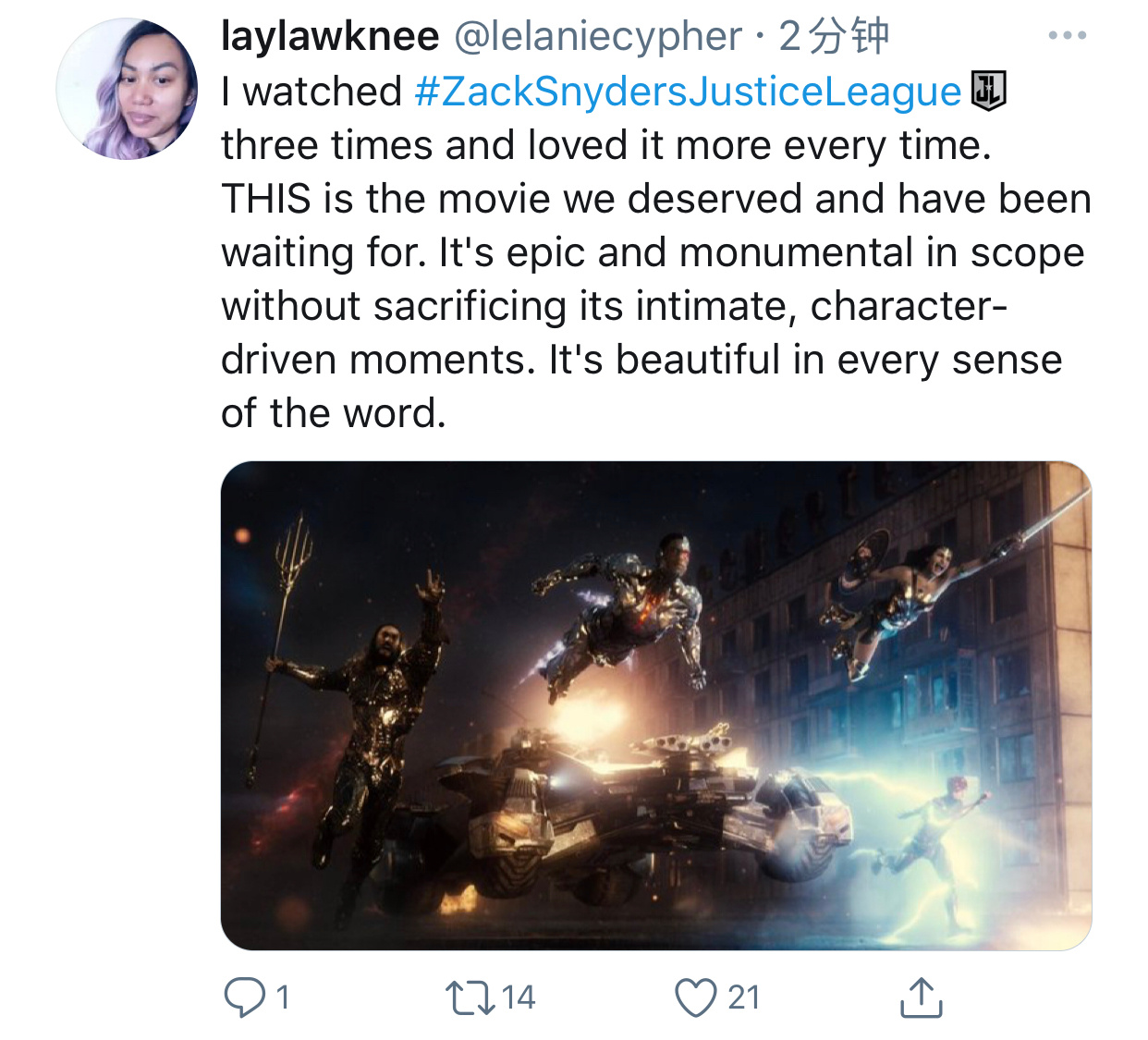The image size is (1148, 1040).
Task: Click the share upload icon
Action: pyautogui.click(x=921, y=997)
